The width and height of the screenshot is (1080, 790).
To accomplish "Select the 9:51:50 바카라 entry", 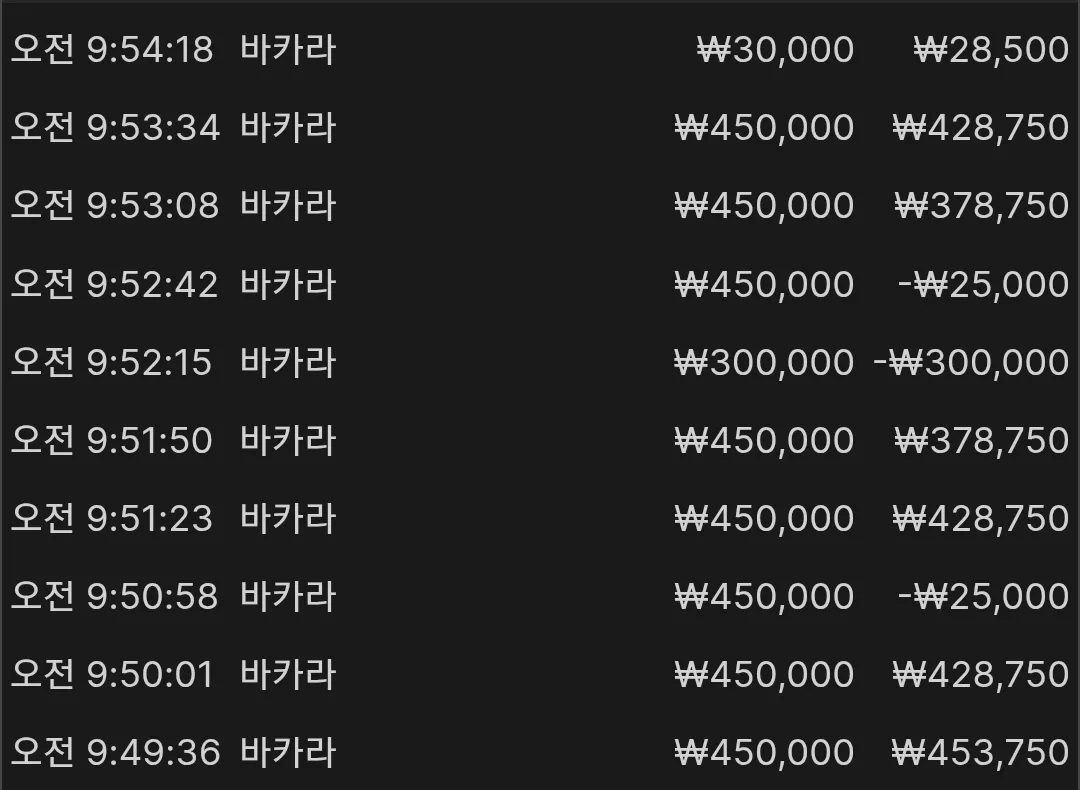I will click(x=540, y=439).
